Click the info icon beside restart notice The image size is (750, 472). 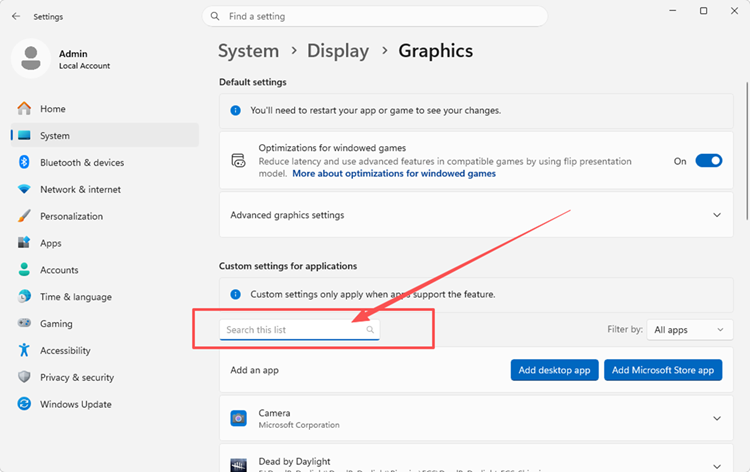(x=235, y=110)
